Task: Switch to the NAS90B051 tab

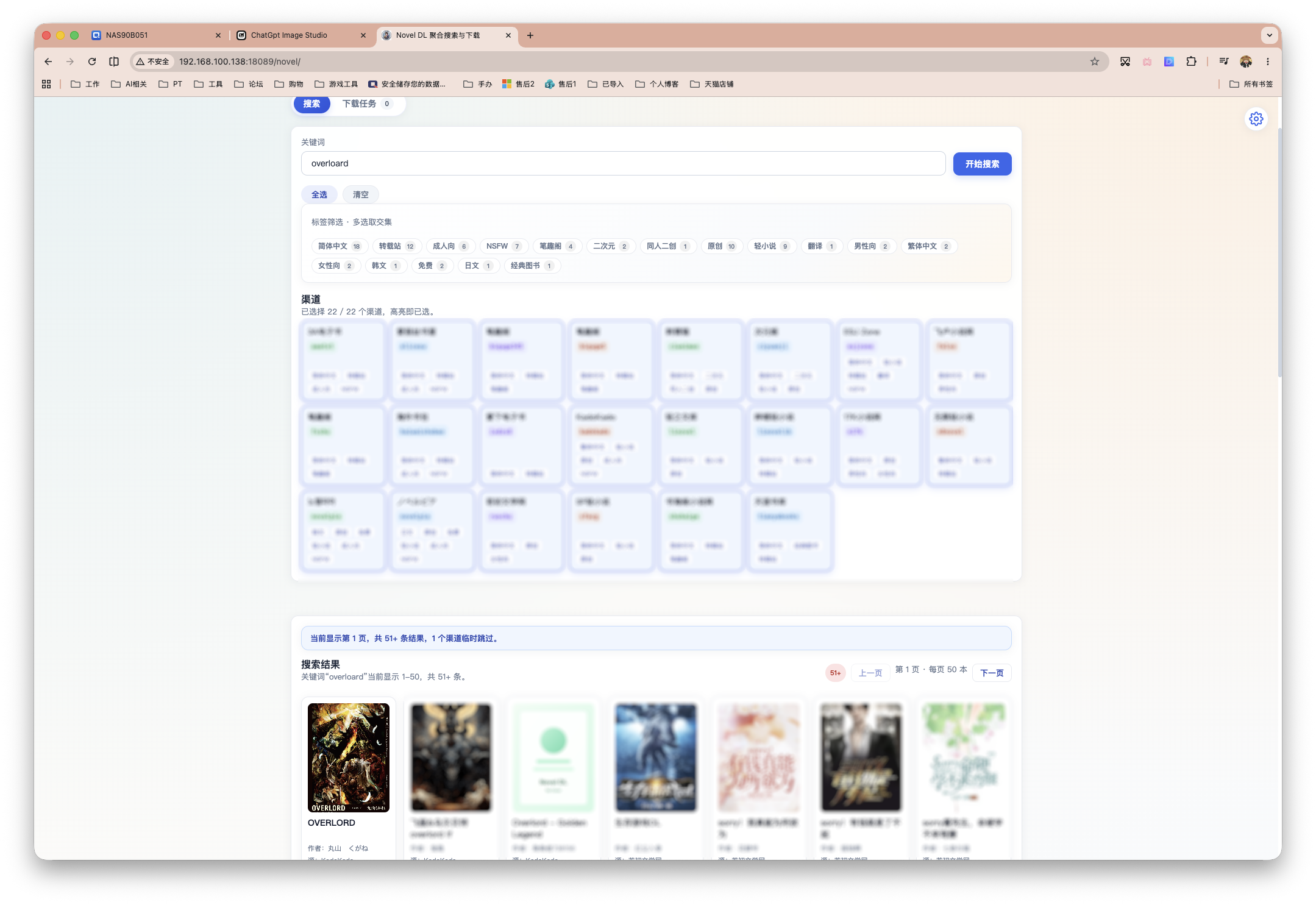Action: click(x=155, y=35)
